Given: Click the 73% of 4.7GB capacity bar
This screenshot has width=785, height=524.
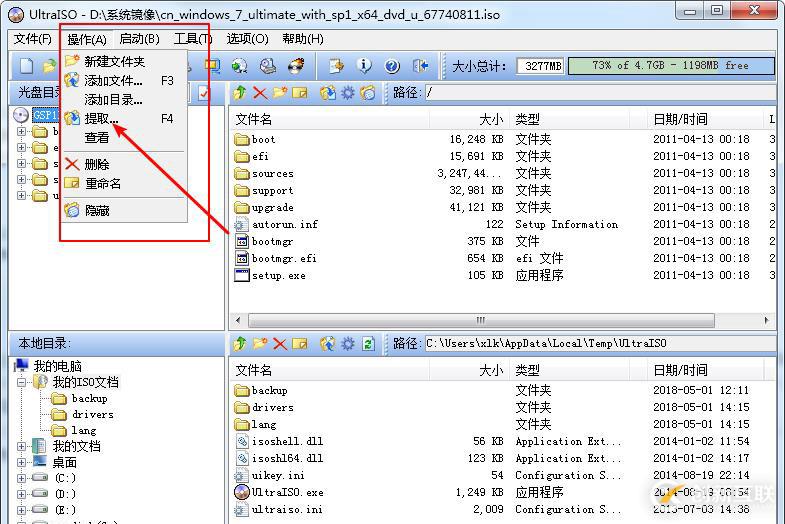Looking at the screenshot, I should pos(671,66).
